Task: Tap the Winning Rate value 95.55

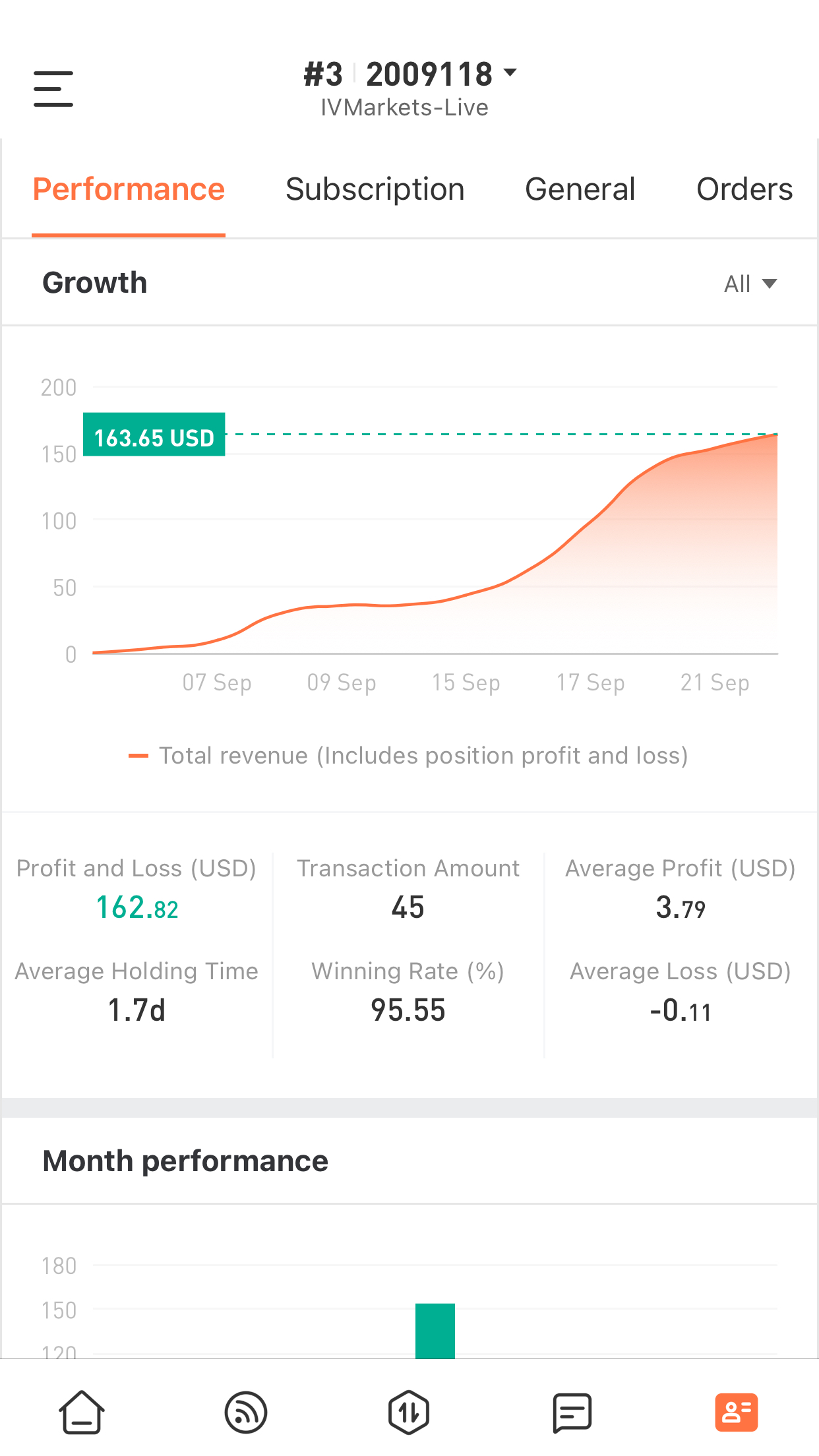Action: click(x=408, y=1011)
